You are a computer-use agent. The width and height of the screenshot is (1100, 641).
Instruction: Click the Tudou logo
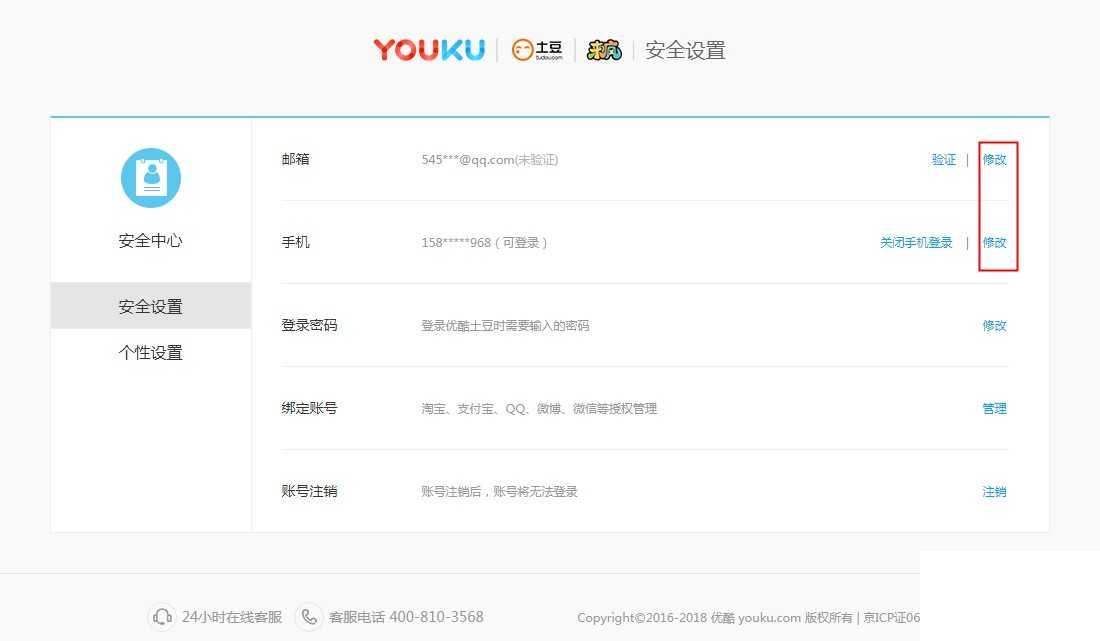(x=537, y=49)
